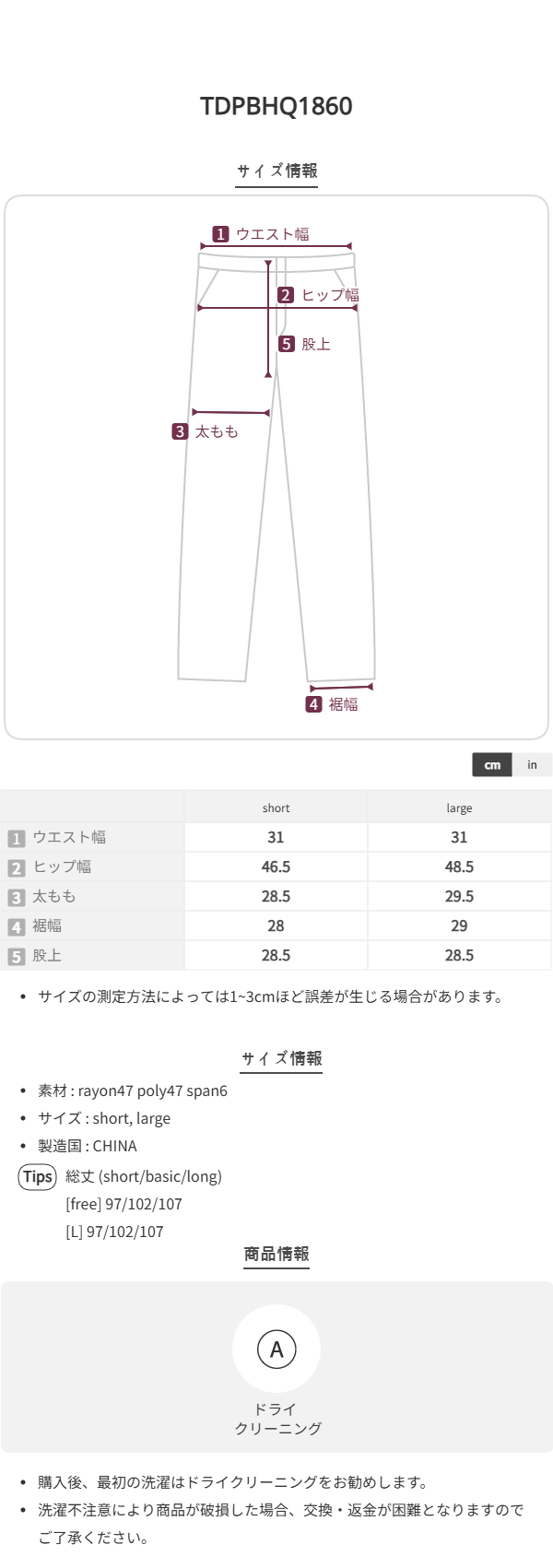Click the dry cleaning care symbol
Image resolution: width=553 pixels, height=1568 pixels.
click(276, 1350)
